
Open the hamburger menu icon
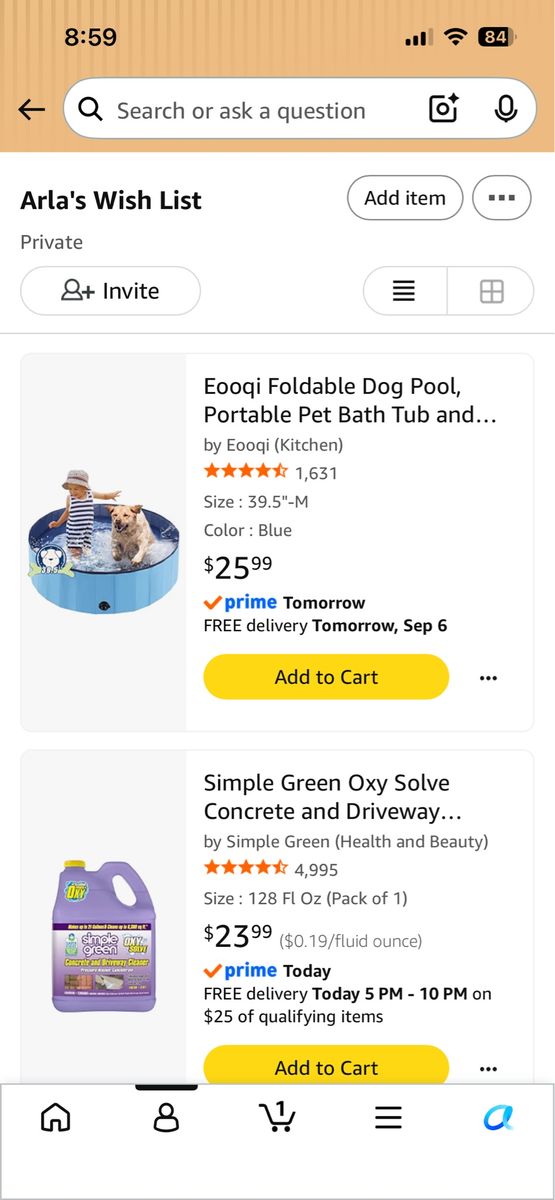tap(388, 1117)
